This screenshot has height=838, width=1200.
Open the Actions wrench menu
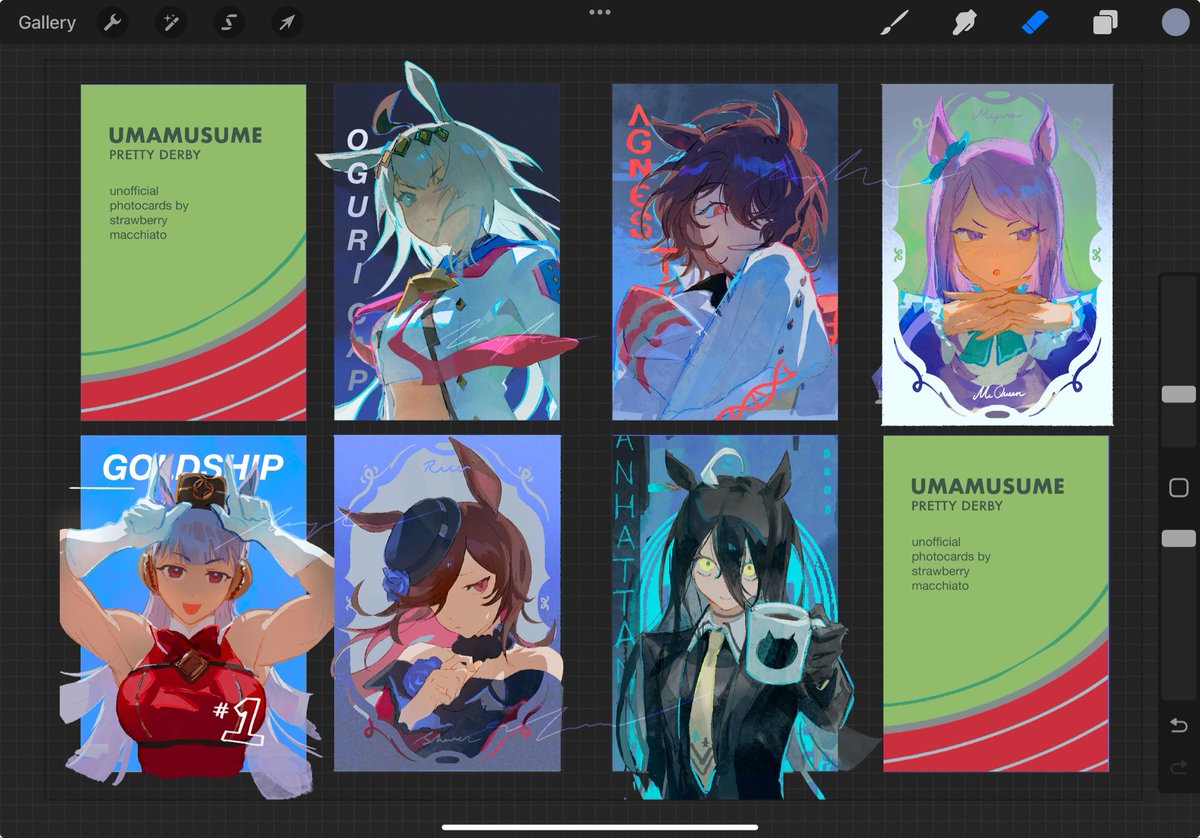point(113,22)
